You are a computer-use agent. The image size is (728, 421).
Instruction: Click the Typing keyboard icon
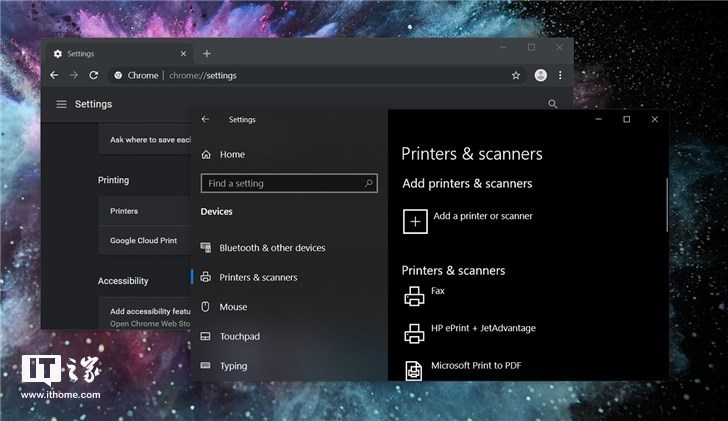pyautogui.click(x=205, y=365)
